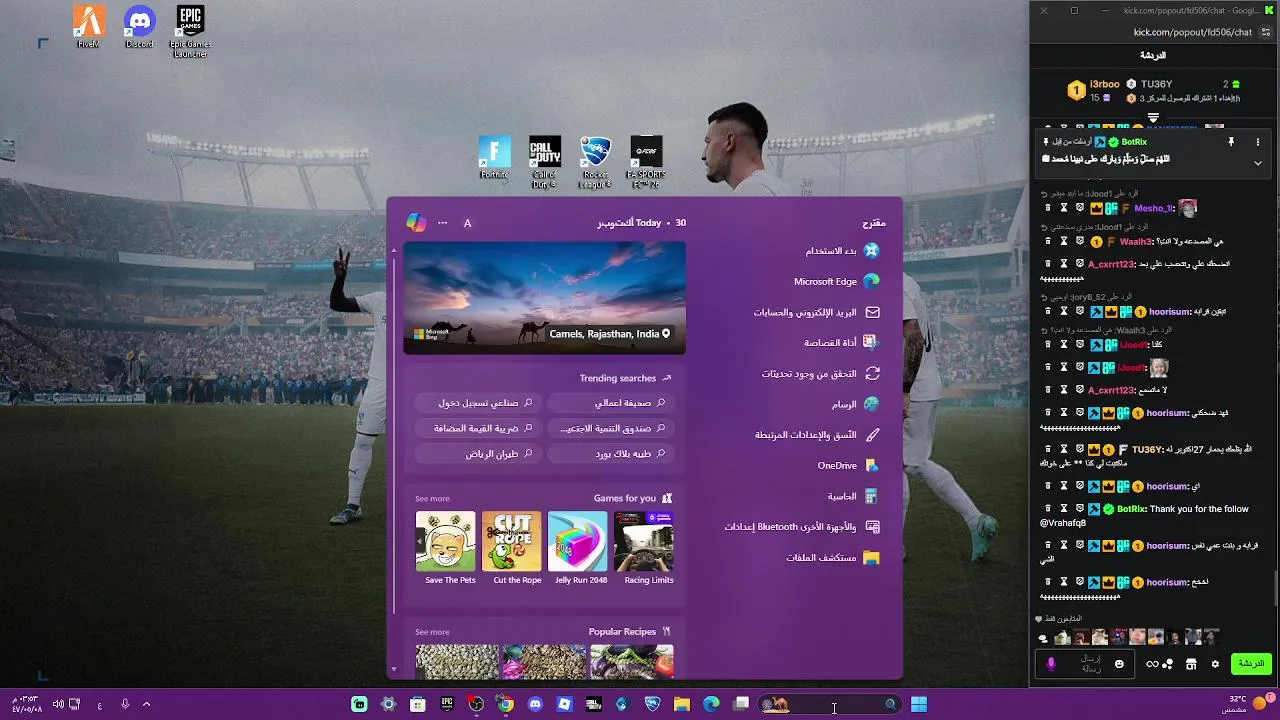Open the three-dots options in search panel

pos(442,223)
